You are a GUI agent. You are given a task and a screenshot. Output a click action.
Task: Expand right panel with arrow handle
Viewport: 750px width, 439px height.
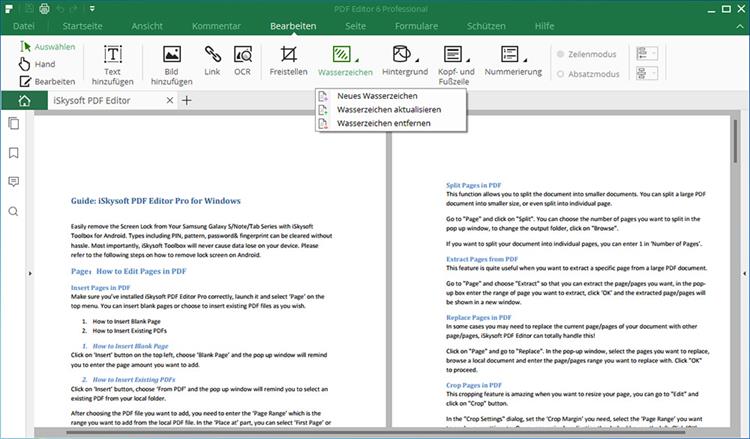pos(744,274)
